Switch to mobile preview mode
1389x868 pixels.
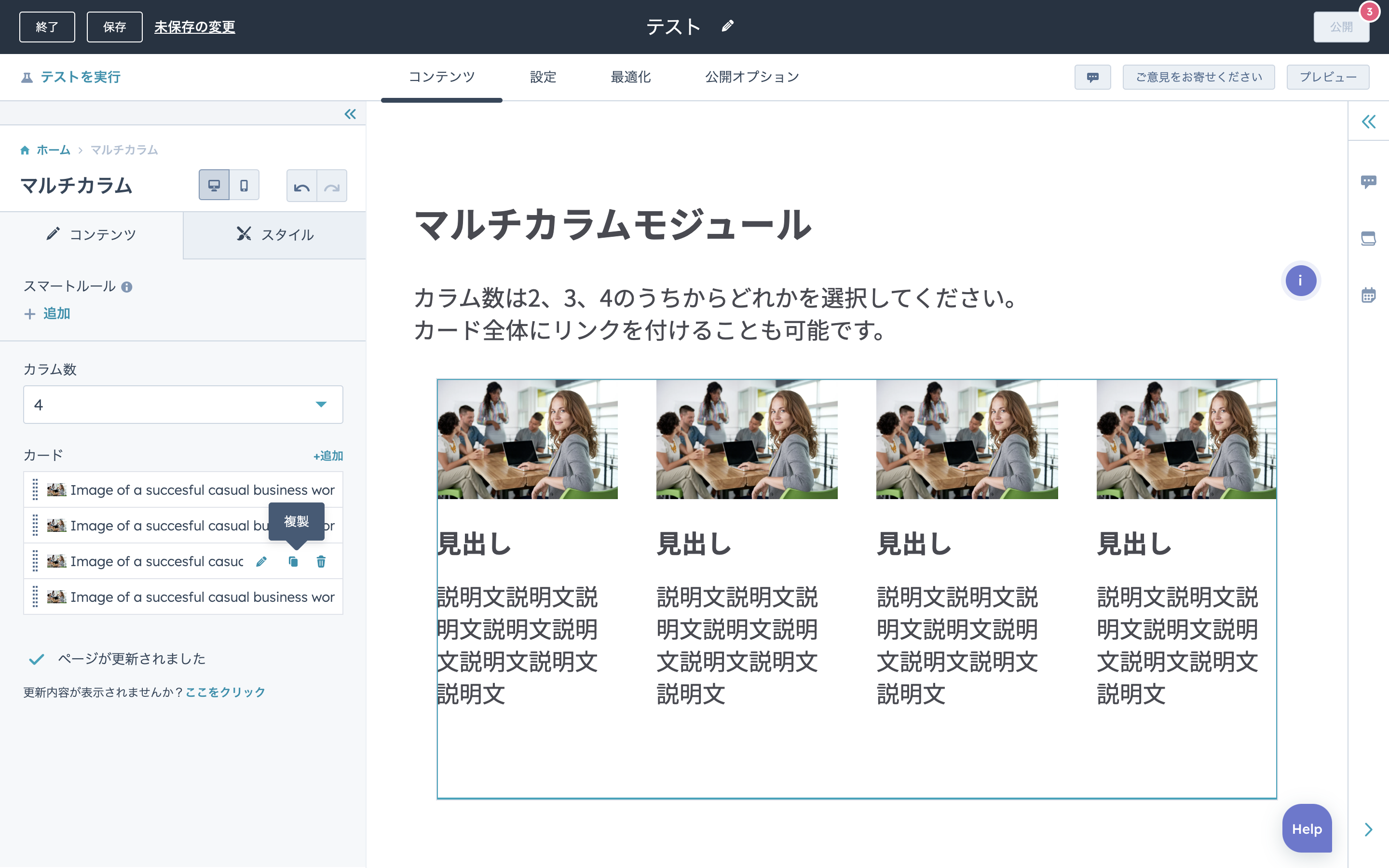point(244,186)
